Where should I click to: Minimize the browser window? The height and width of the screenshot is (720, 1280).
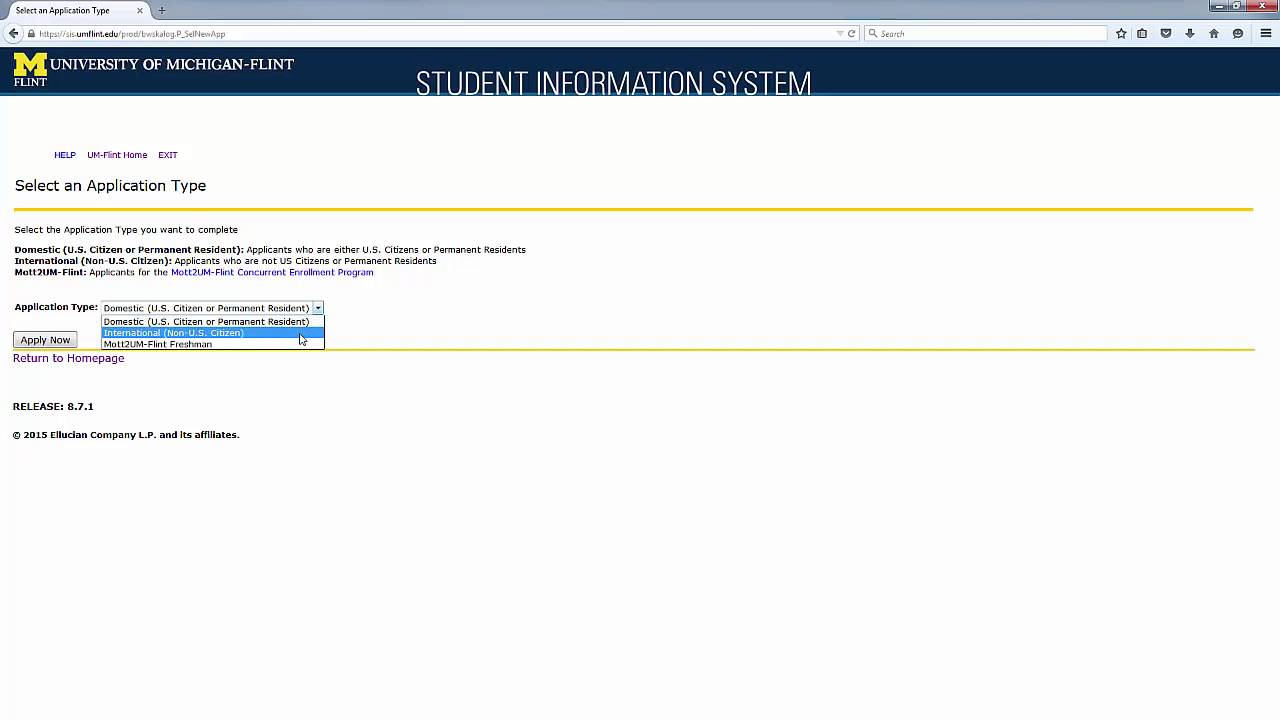click(x=1218, y=5)
